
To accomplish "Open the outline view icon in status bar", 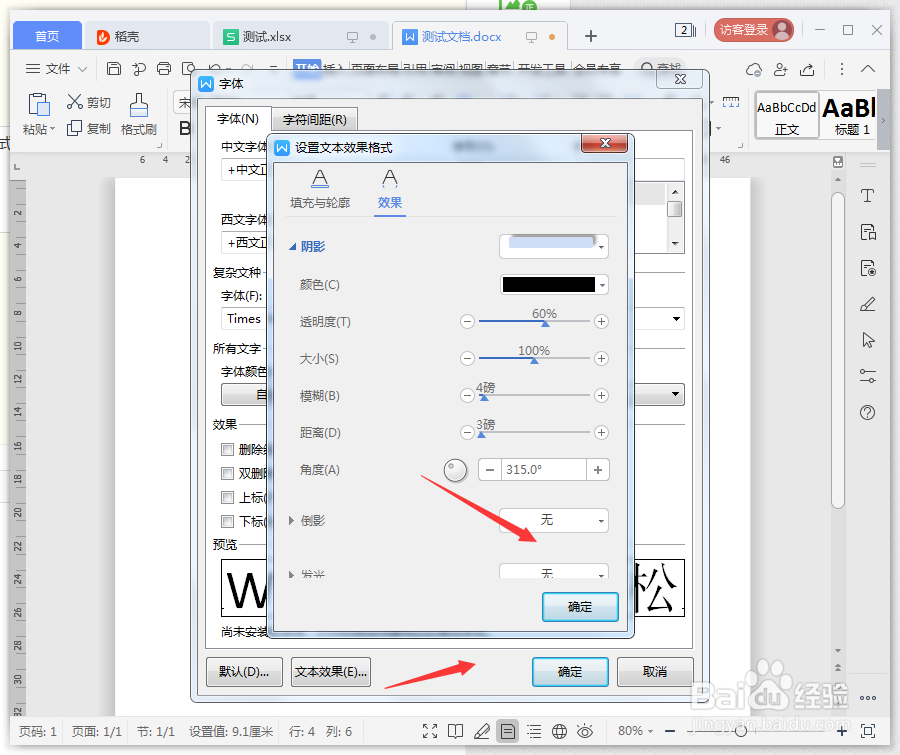I will (535, 731).
